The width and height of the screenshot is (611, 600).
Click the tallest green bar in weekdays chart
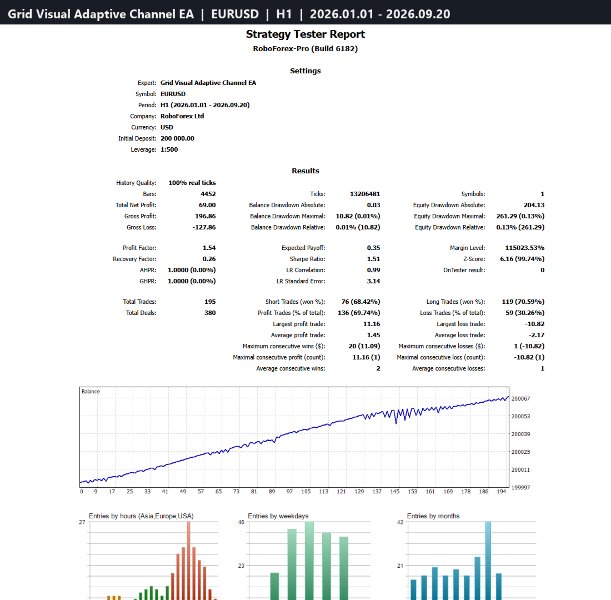pos(309,561)
